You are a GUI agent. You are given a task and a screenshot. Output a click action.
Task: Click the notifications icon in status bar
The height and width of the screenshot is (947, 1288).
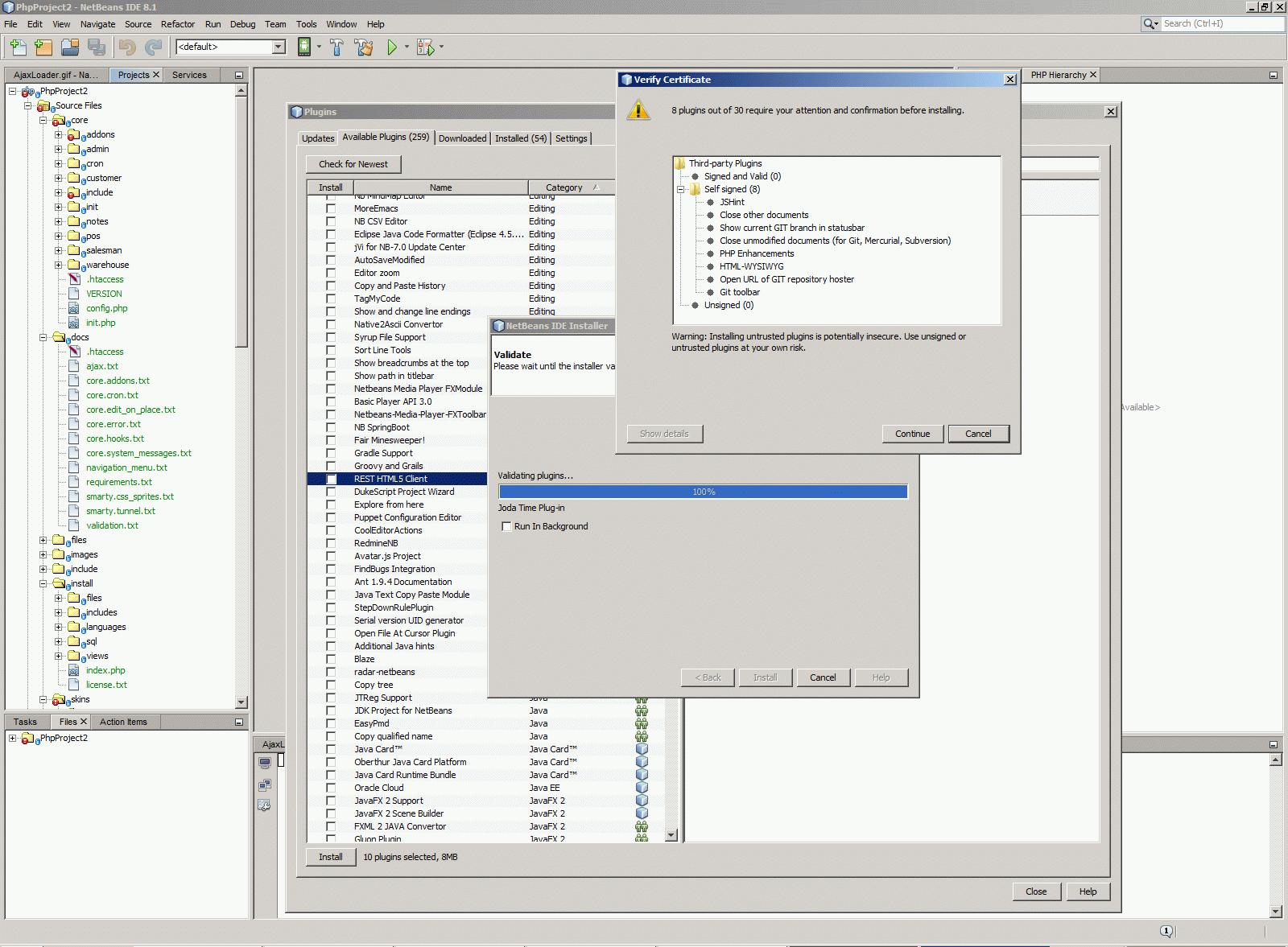point(1166,931)
